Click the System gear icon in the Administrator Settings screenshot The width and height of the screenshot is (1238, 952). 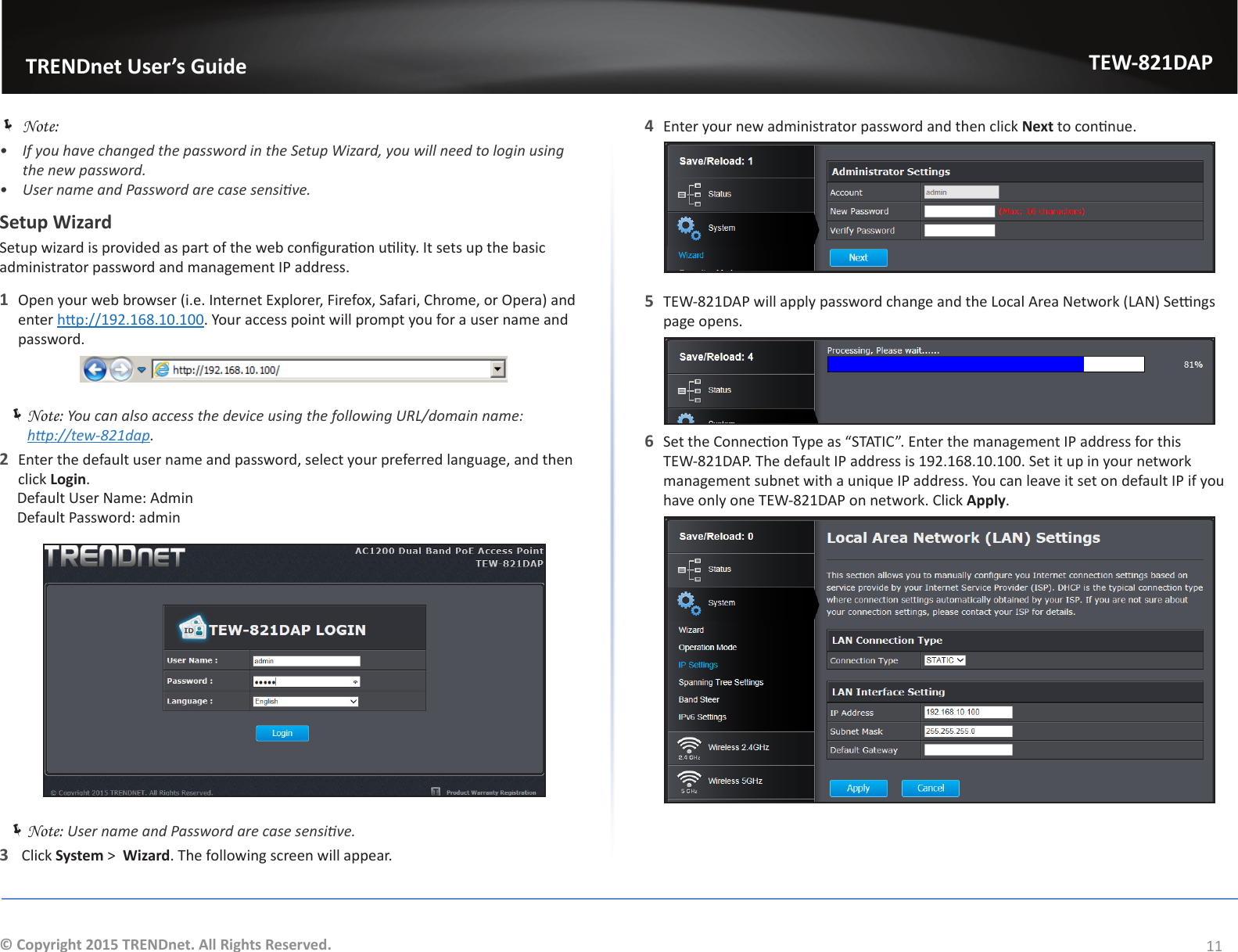point(689,228)
